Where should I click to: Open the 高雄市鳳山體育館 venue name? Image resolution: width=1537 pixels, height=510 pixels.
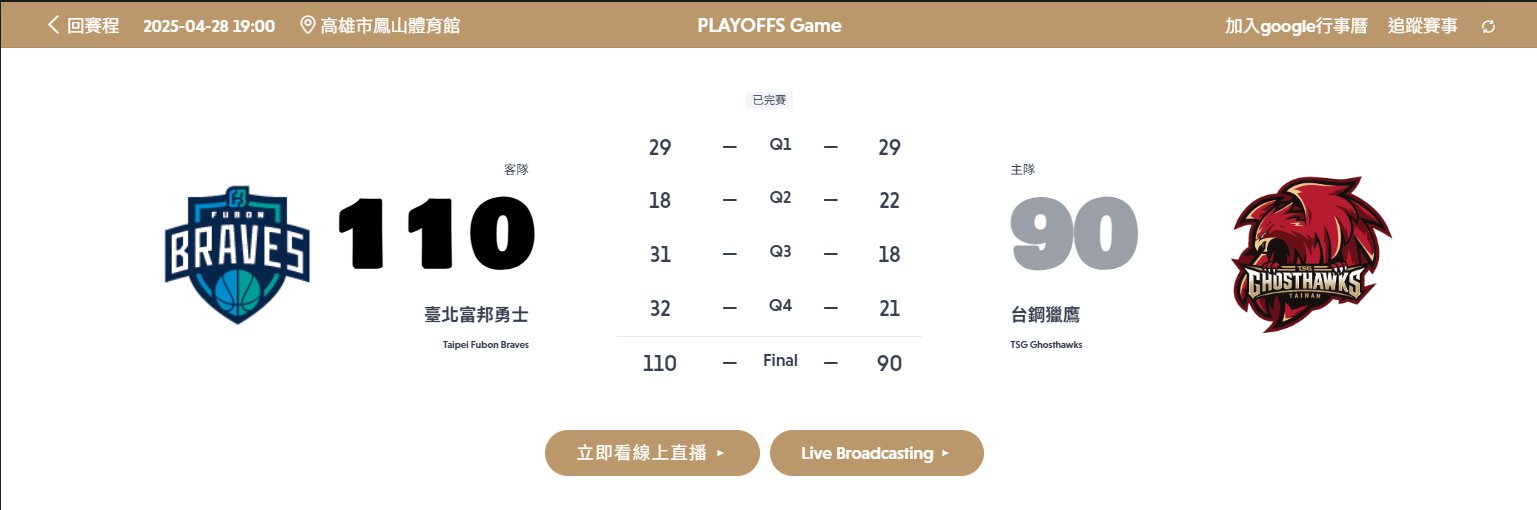tap(390, 26)
